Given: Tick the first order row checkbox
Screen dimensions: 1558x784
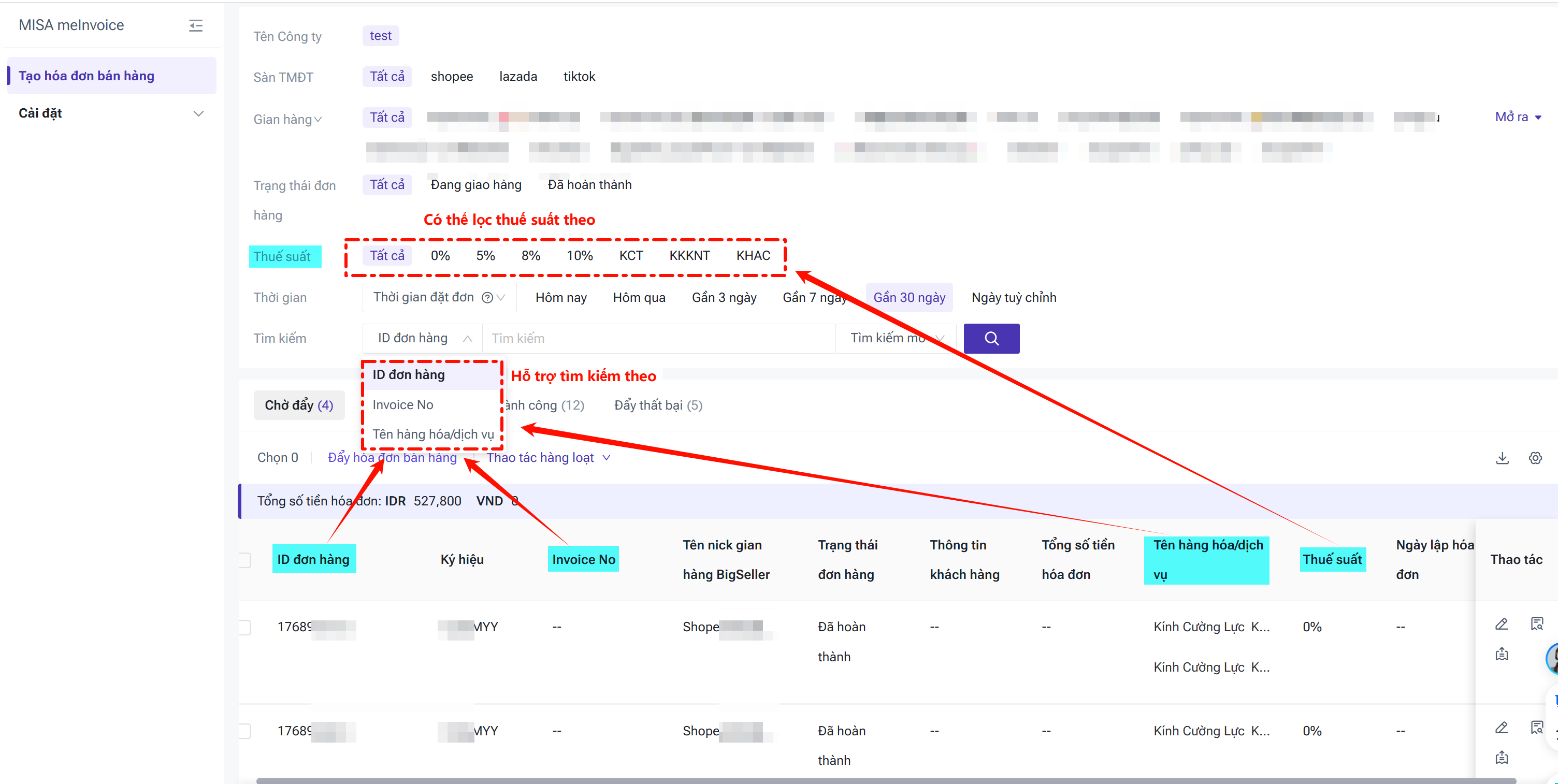Looking at the screenshot, I should (x=244, y=628).
